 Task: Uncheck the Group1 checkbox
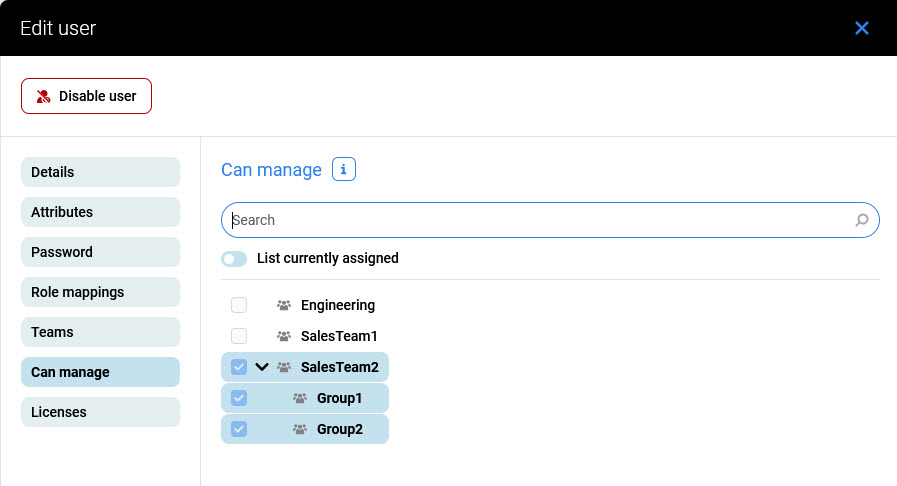point(239,398)
